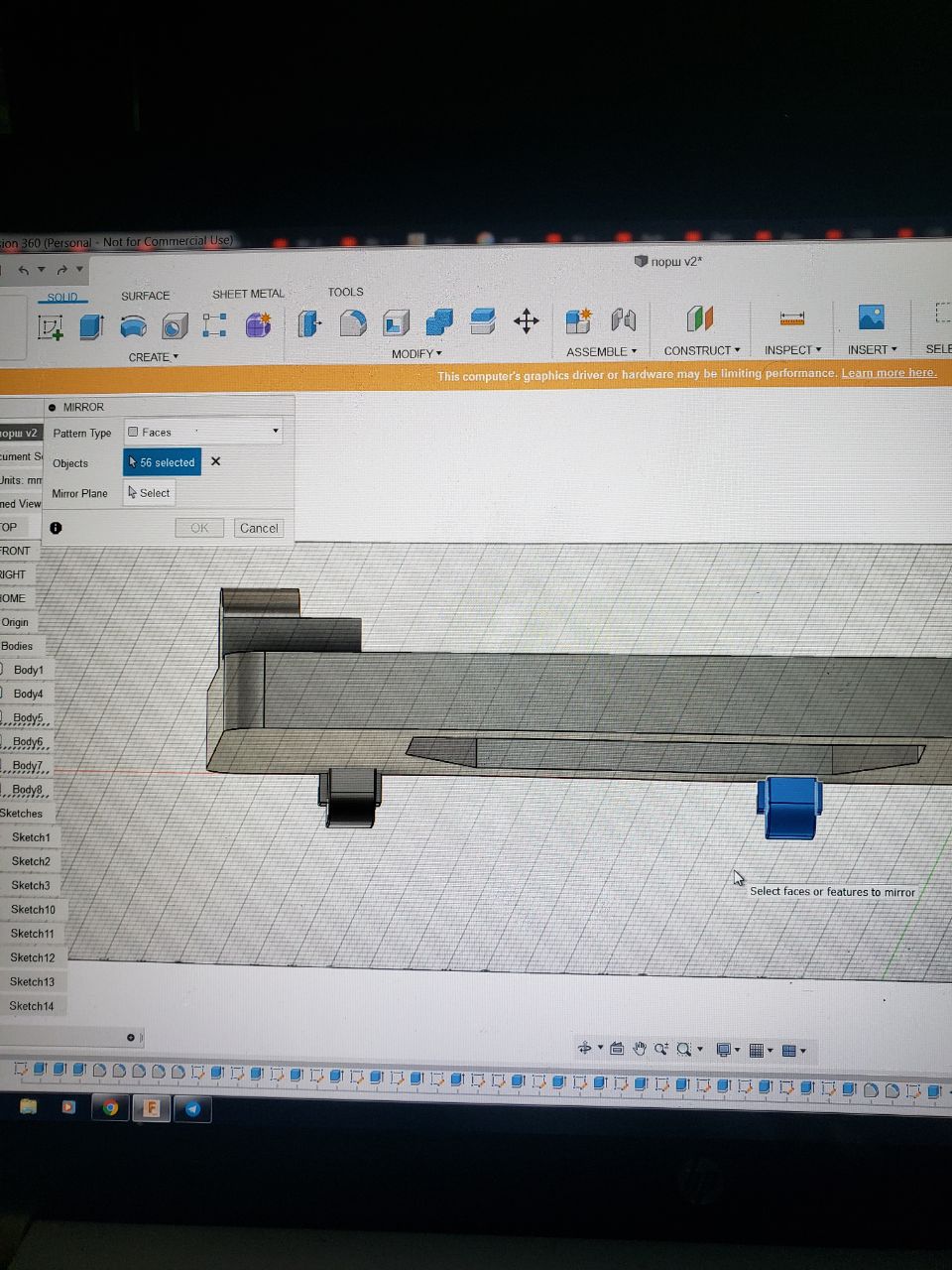Viewport: 952px width, 1270px height.
Task: Select Sketch10 in browser
Action: pyautogui.click(x=33, y=909)
